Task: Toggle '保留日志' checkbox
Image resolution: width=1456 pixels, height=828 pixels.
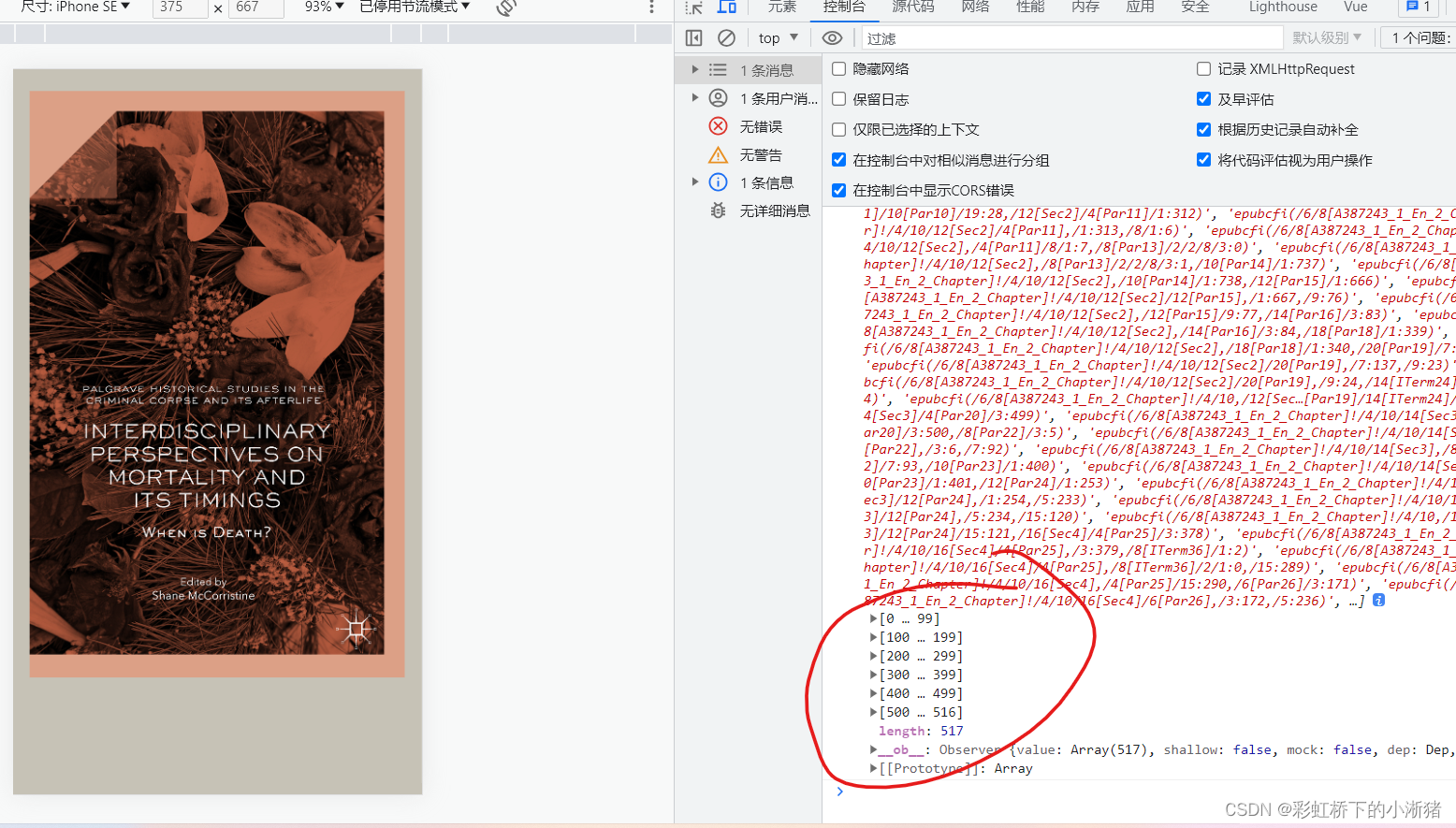Action: pyautogui.click(x=839, y=99)
